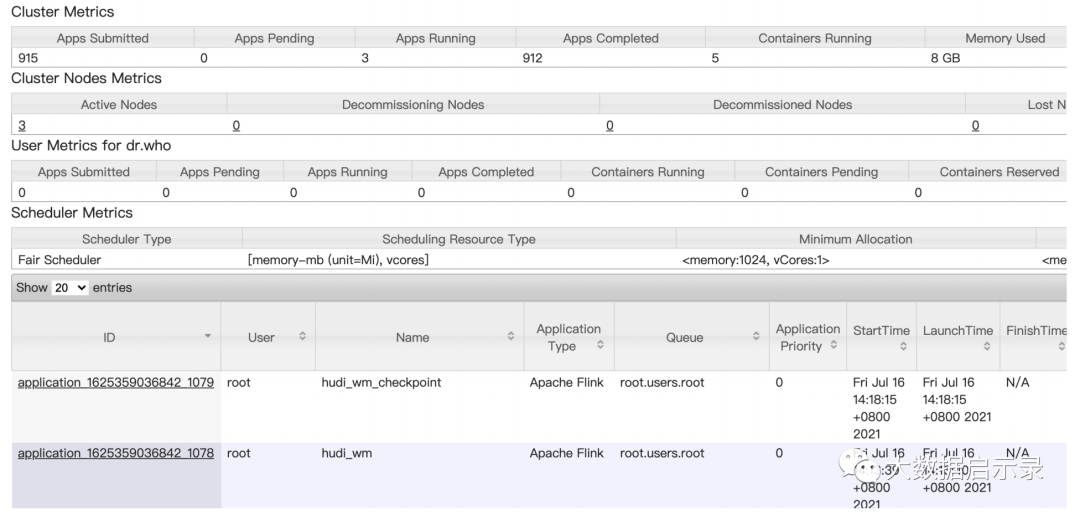Click the Application Priority sort icon
Image resolution: width=1080 pixels, height=516 pixels.
[833, 346]
